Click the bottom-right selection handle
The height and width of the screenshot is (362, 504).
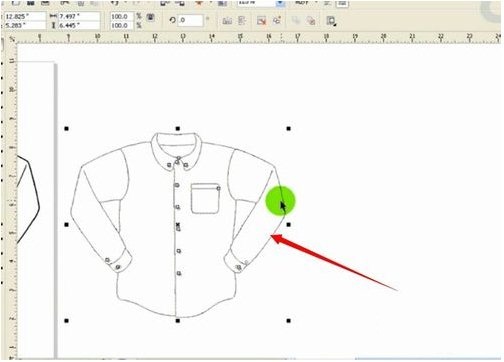coord(289,321)
